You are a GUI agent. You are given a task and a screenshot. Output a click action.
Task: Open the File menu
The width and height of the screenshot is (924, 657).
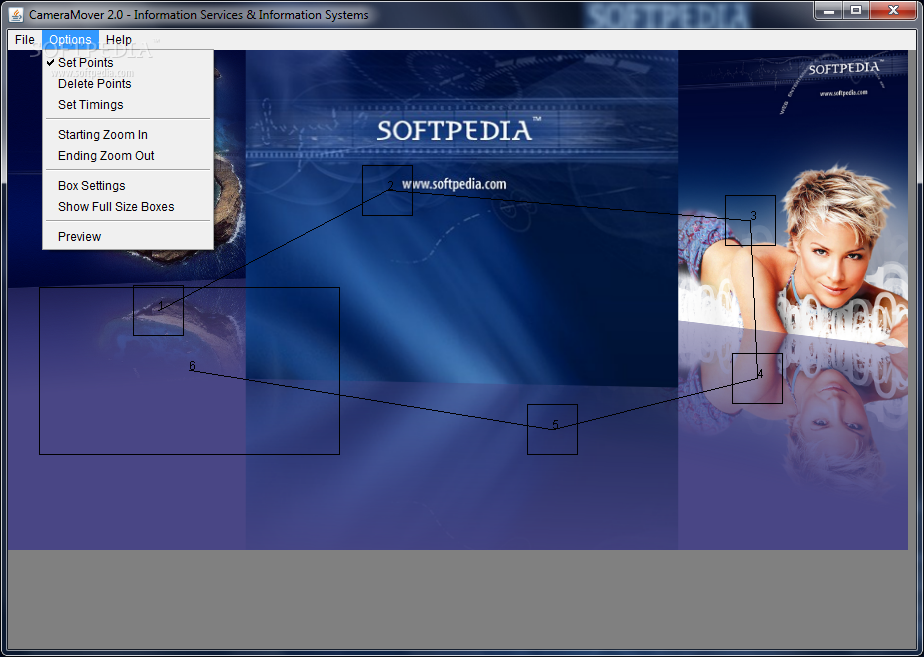[25, 39]
